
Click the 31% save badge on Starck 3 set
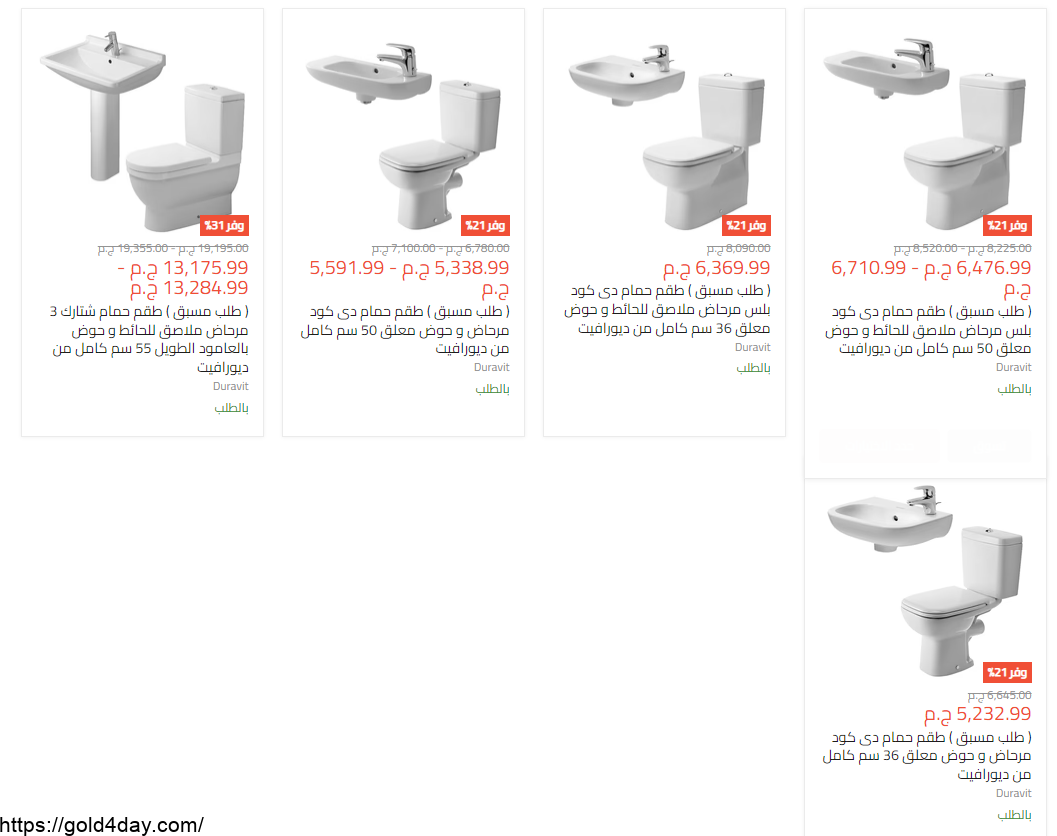(x=224, y=225)
